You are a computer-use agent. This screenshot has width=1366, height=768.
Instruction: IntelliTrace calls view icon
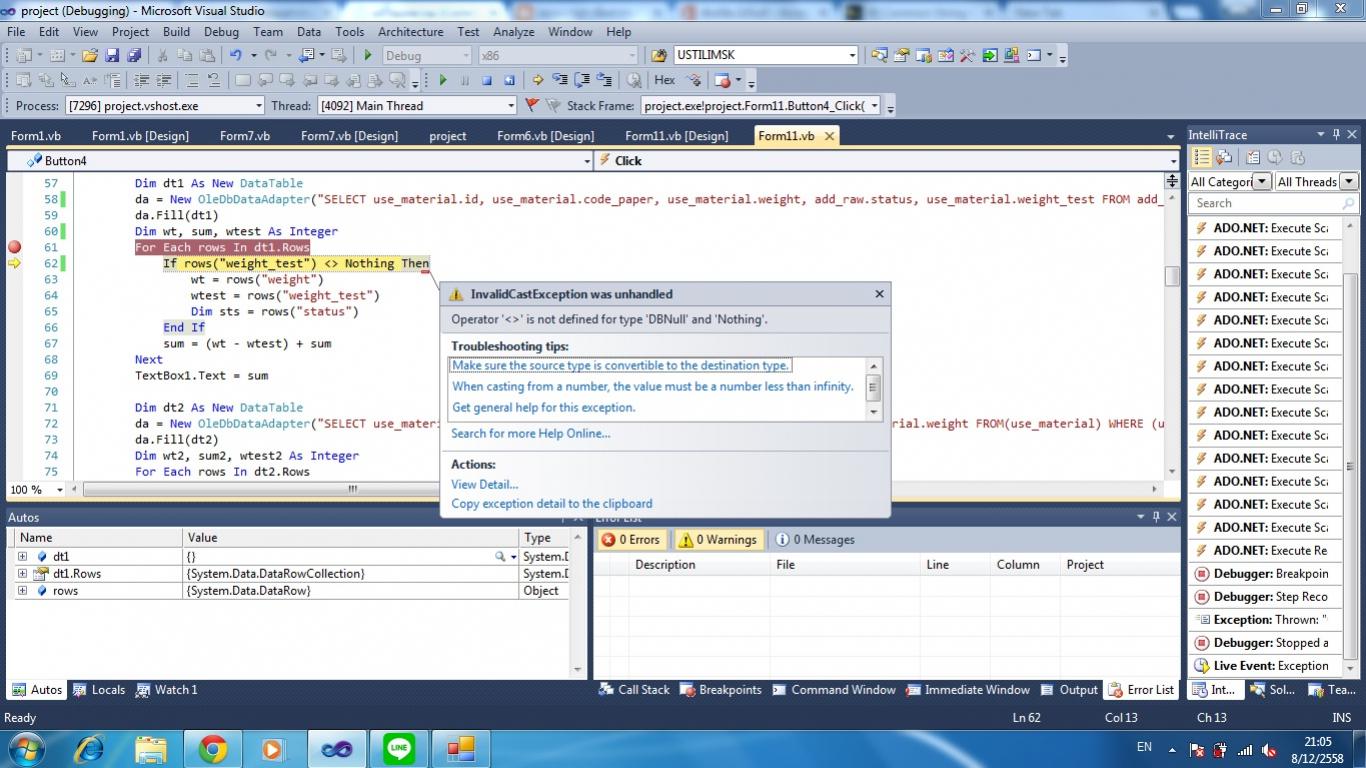[x=1224, y=157]
